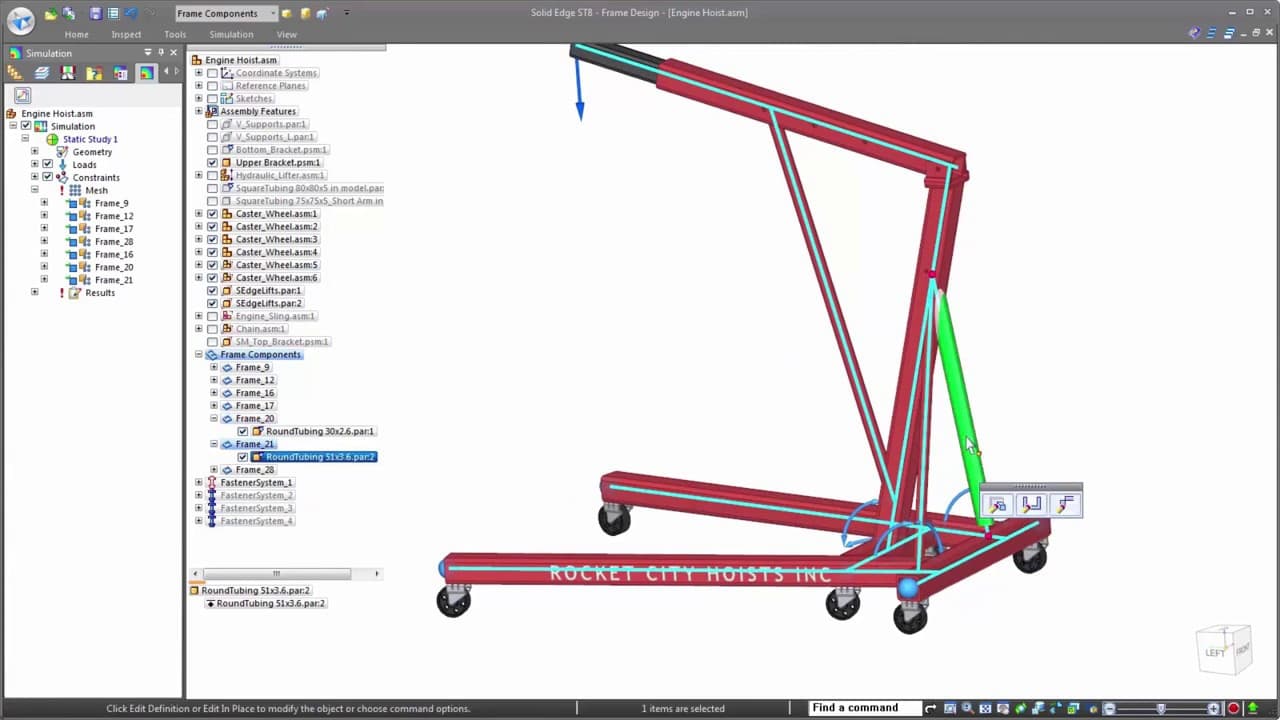Screen dimensions: 1280x720
Task: Click the Fit view icon in status bar
Action: point(984,709)
